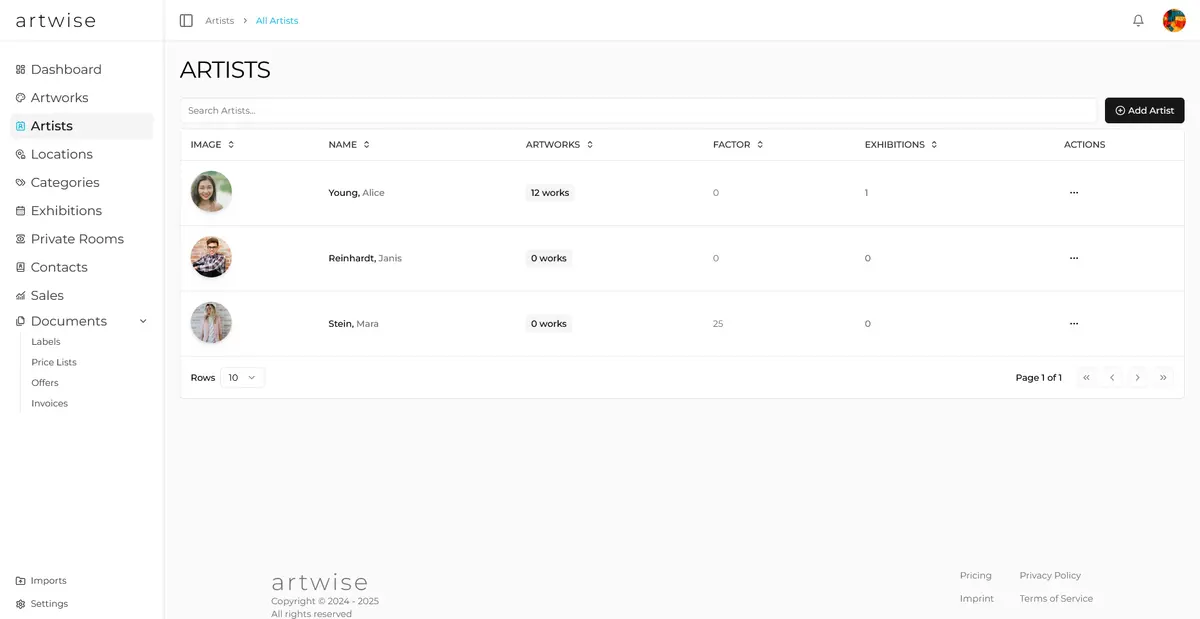Open the Privacy Policy link
The width and height of the screenshot is (1200, 619).
(x=1049, y=575)
